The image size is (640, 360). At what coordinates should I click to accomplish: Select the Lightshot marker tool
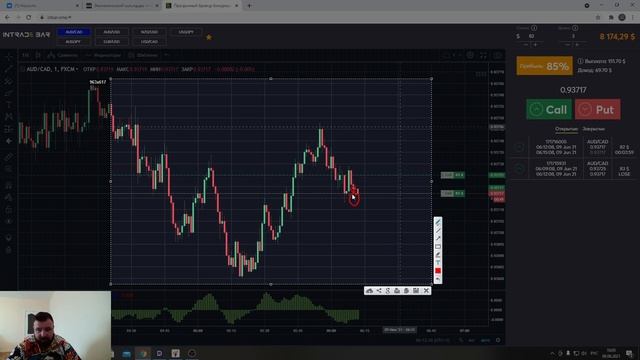click(x=438, y=255)
